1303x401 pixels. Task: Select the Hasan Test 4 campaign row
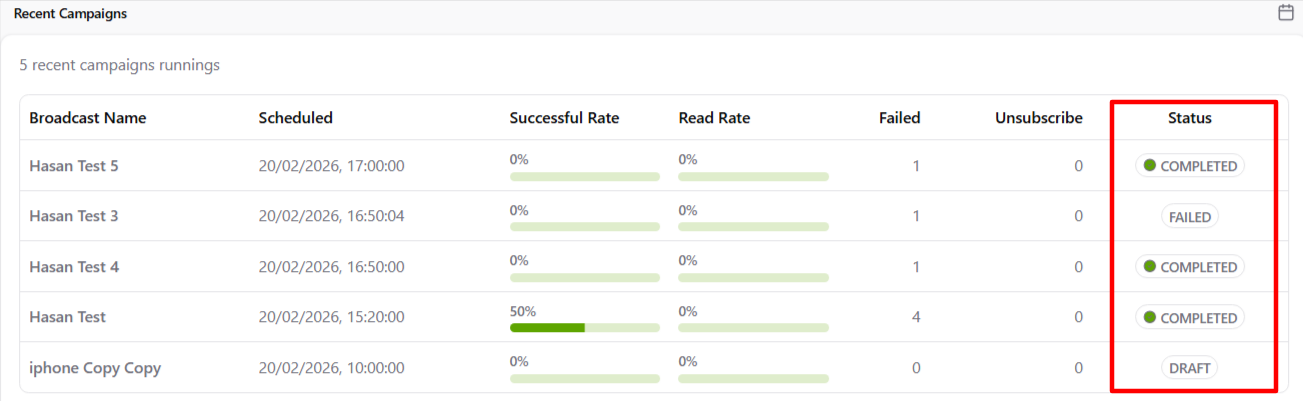point(74,267)
